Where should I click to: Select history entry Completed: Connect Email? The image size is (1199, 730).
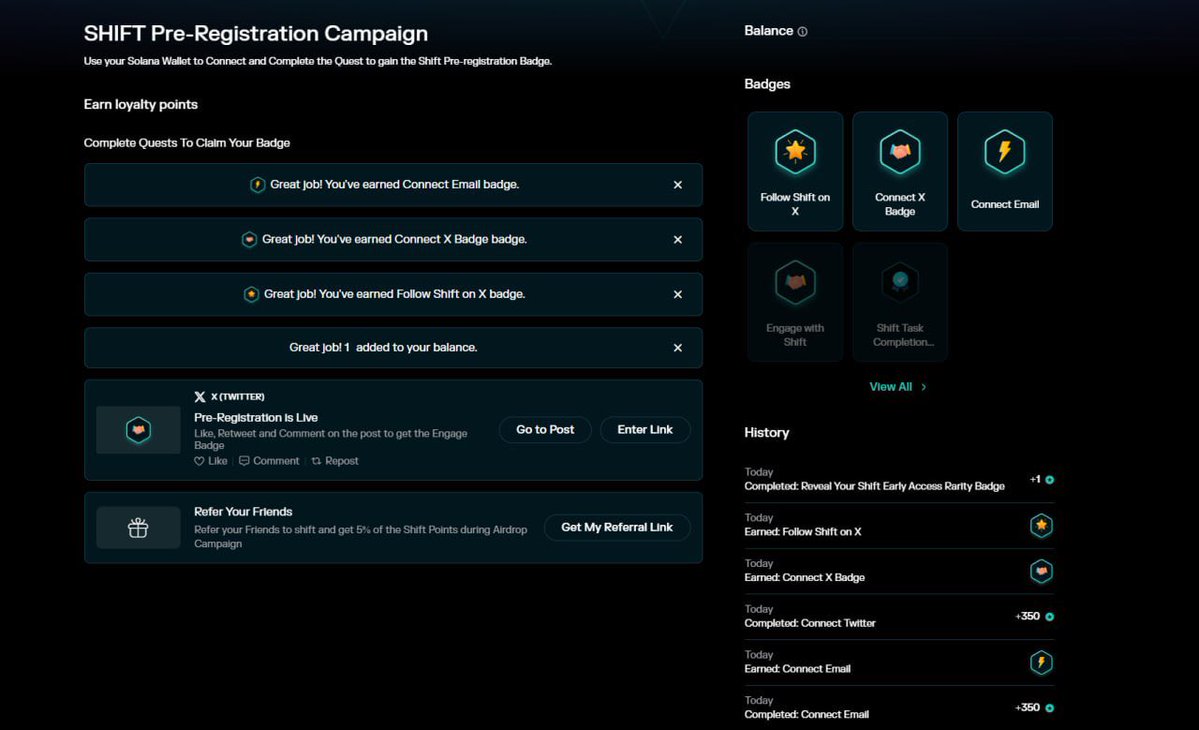(899, 708)
